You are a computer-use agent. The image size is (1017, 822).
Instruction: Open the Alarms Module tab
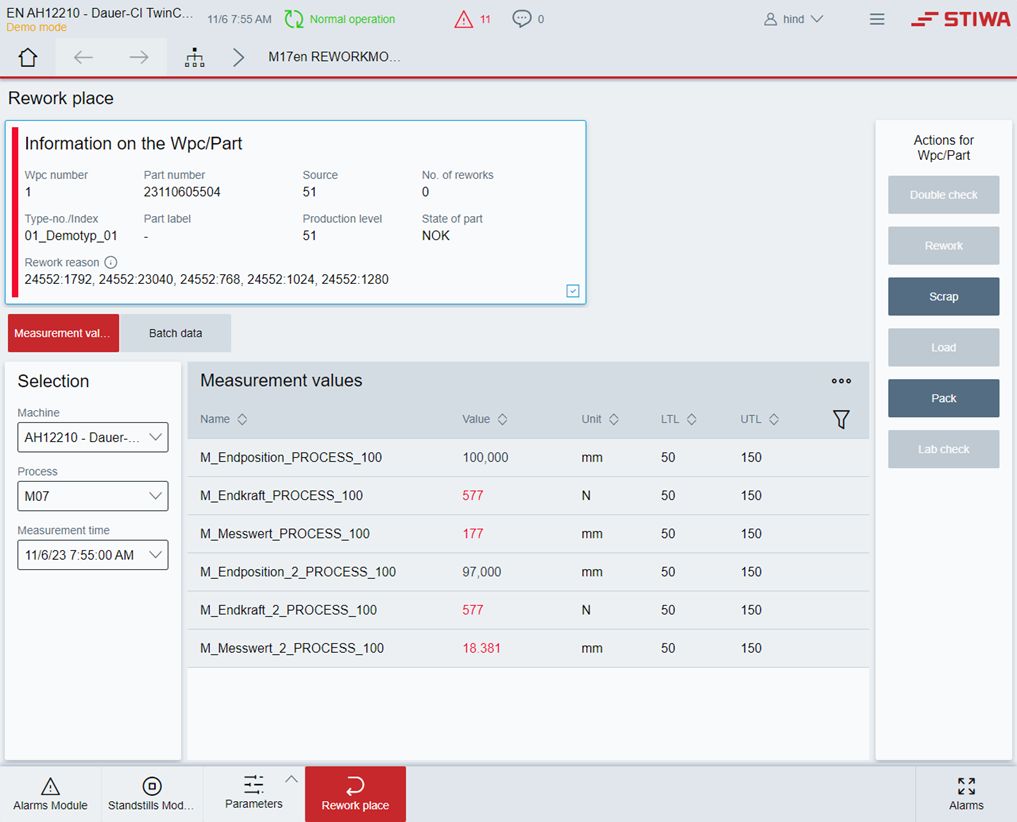50,794
